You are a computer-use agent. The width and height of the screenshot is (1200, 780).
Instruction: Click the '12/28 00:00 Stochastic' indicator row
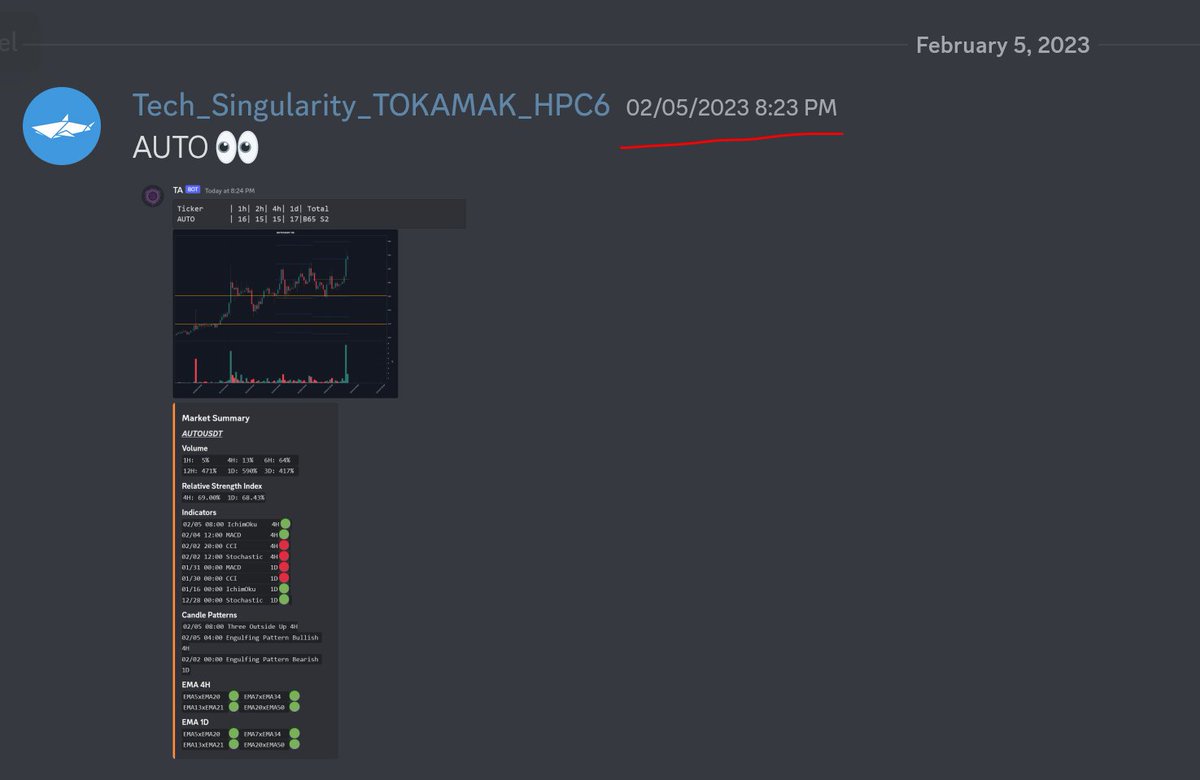pos(236,600)
